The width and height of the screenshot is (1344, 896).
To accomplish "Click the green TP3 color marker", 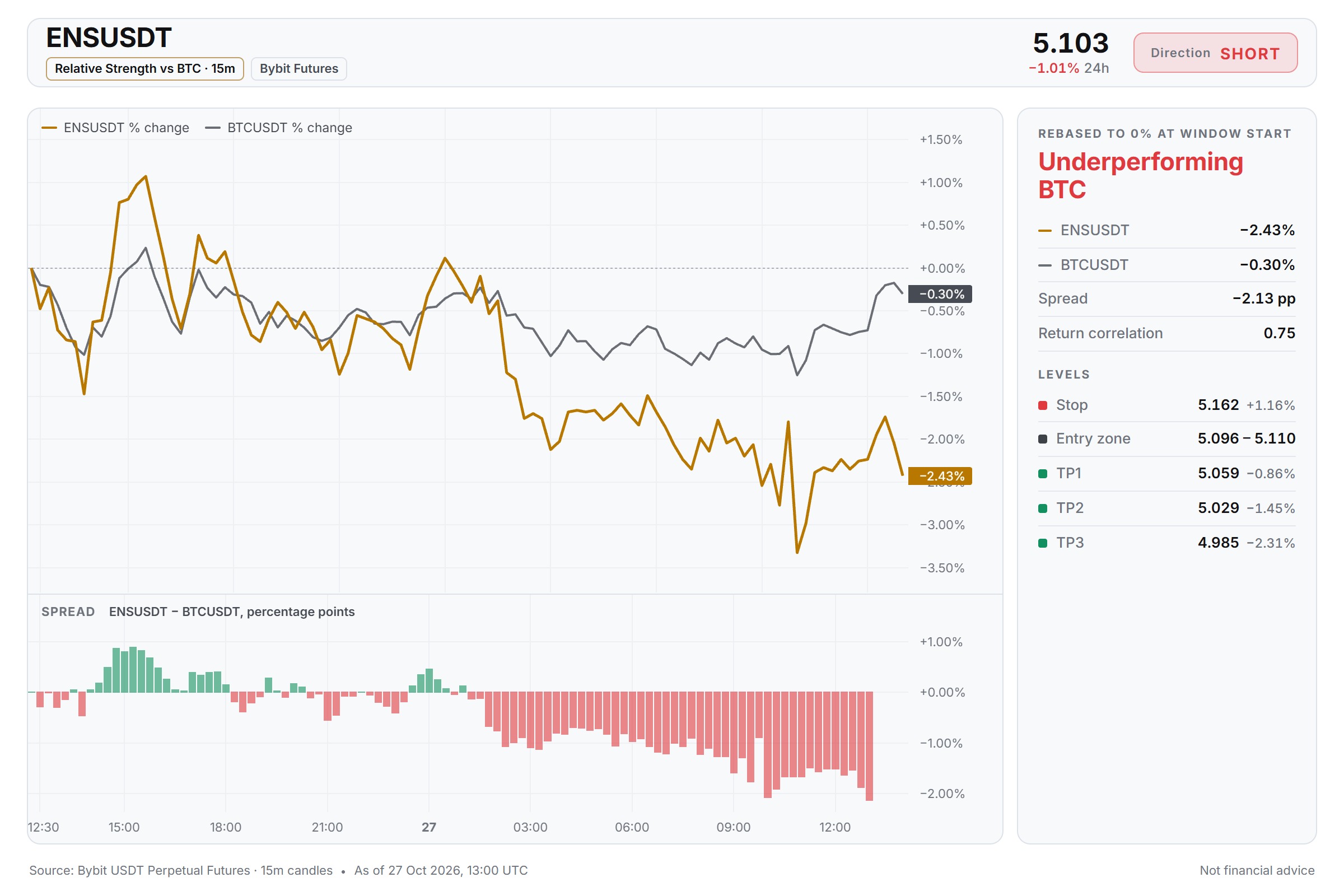I will [x=1042, y=543].
